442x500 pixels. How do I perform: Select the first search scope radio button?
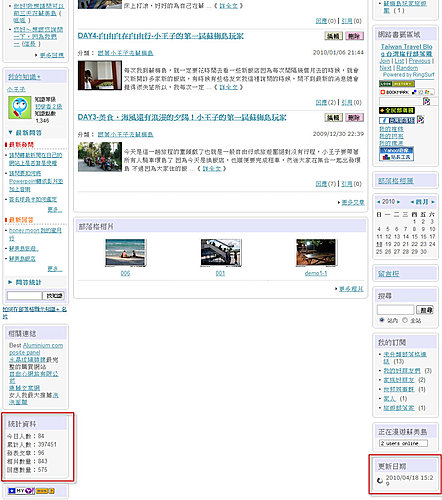coord(382,320)
